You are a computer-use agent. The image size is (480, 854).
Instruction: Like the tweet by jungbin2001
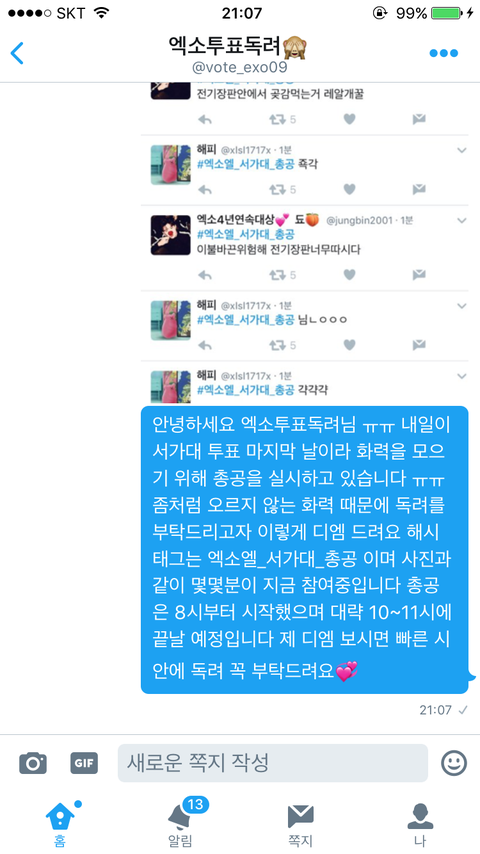click(x=349, y=274)
